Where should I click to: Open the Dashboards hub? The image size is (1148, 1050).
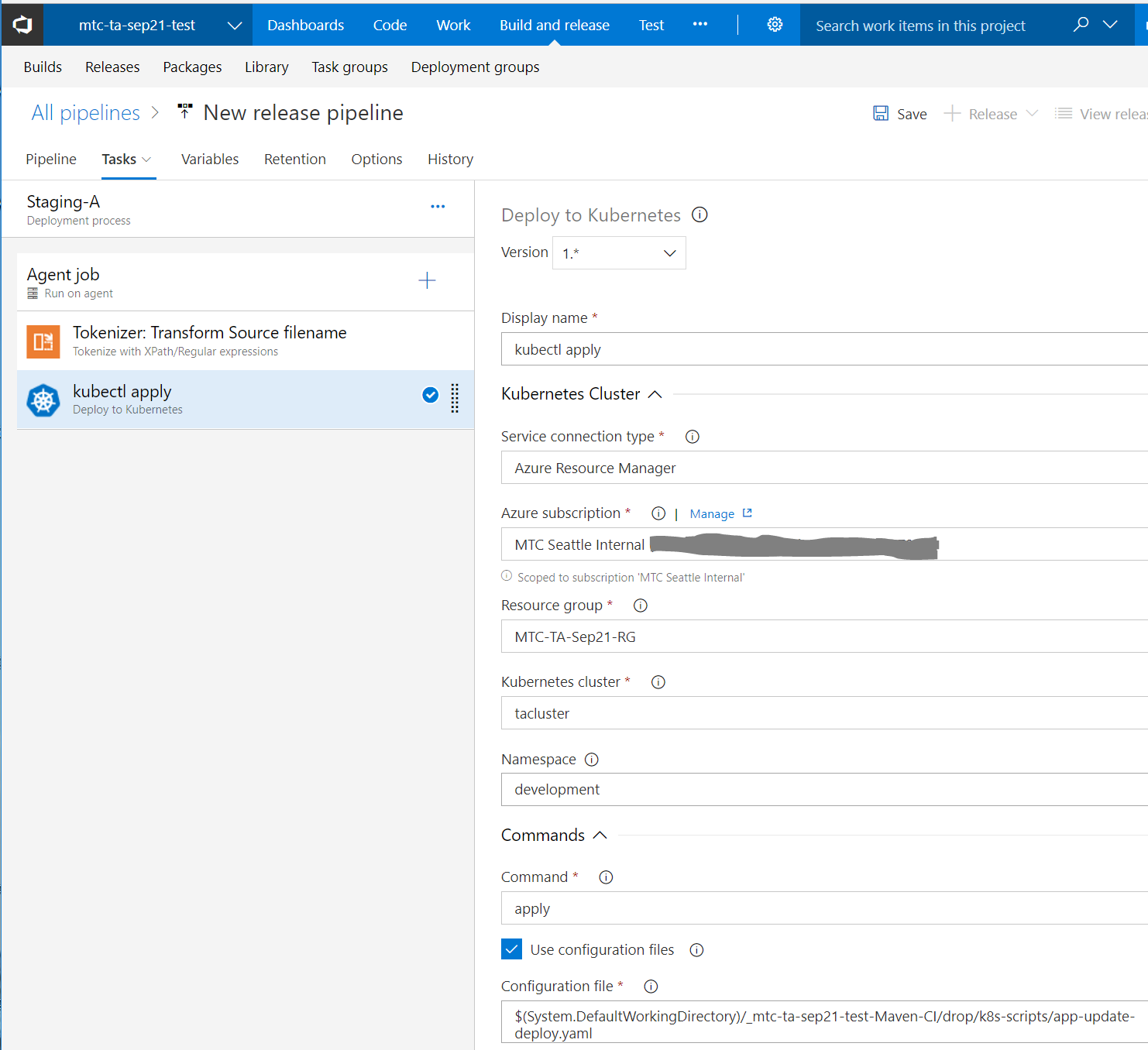[305, 25]
